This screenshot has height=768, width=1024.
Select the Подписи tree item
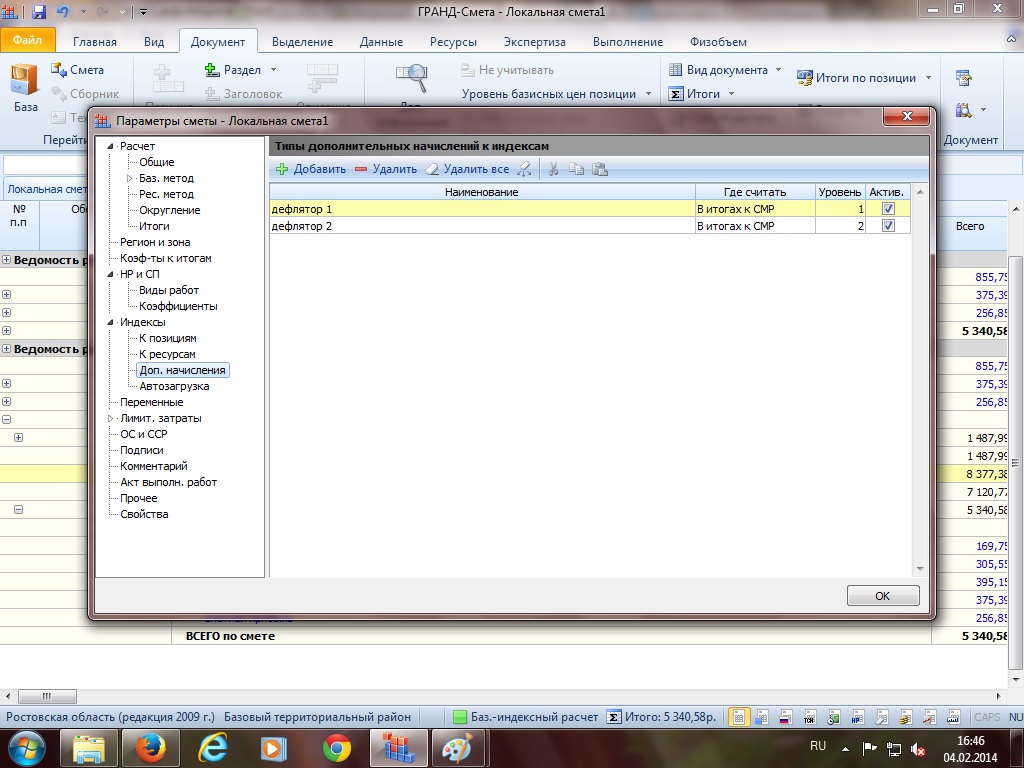[142, 451]
